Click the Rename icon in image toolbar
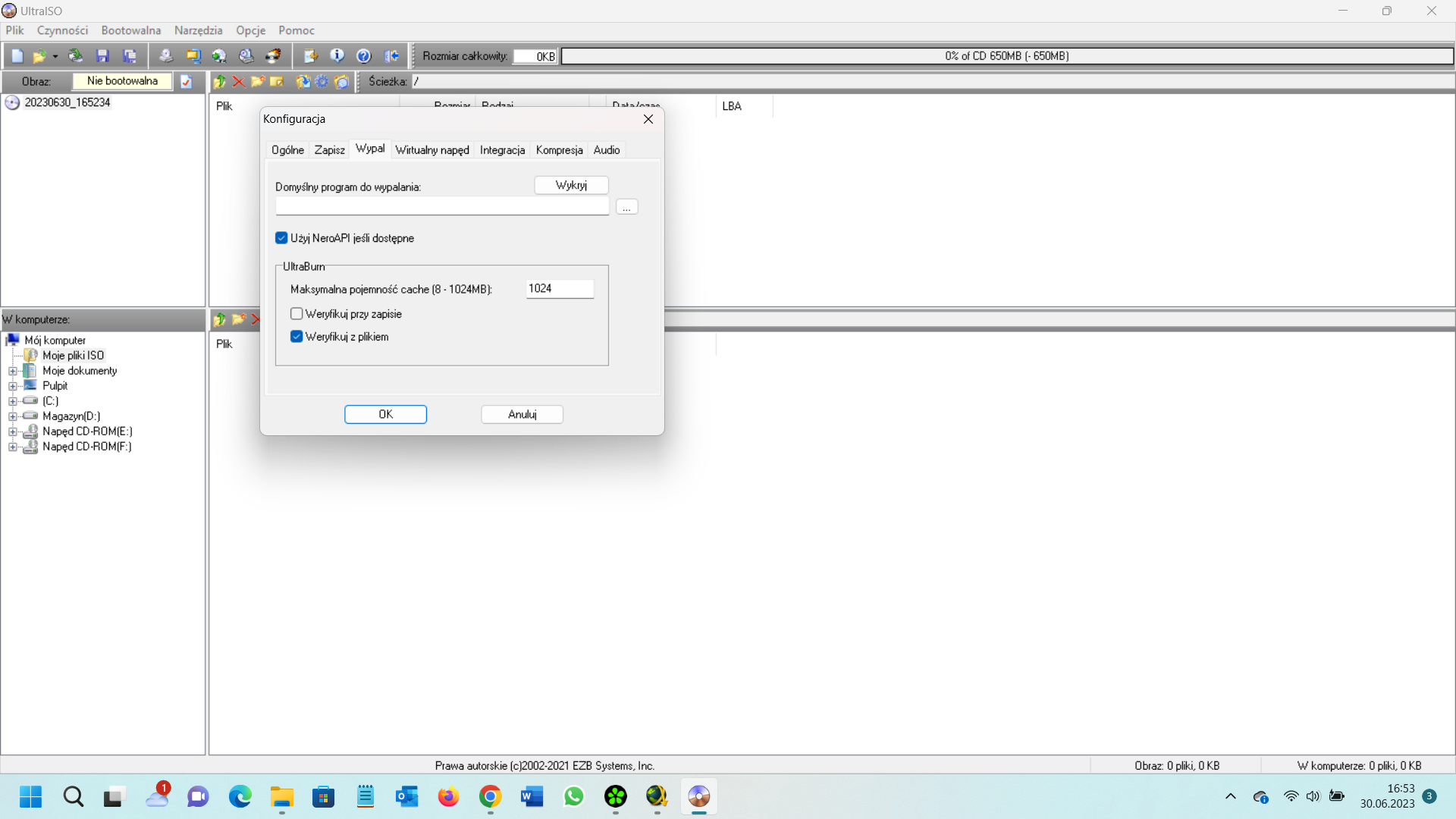The width and height of the screenshot is (1456, 819). point(277,82)
